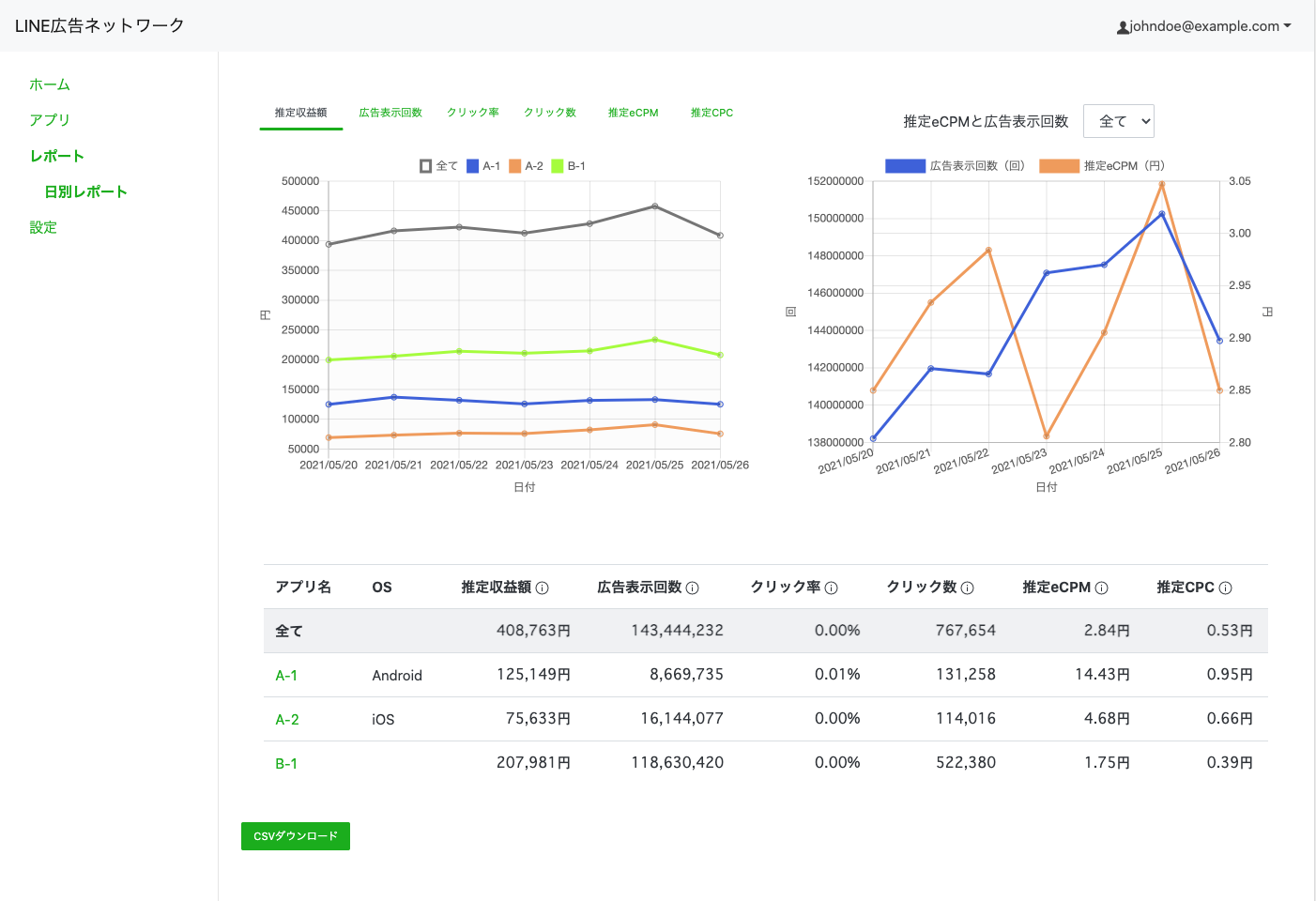Click the 16,144,077 impressions cell
This screenshot has height=901, width=1316.
click(682, 719)
